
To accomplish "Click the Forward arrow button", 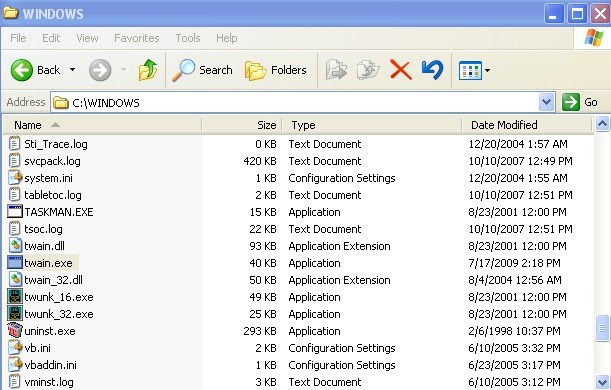I will pyautogui.click(x=100, y=70).
